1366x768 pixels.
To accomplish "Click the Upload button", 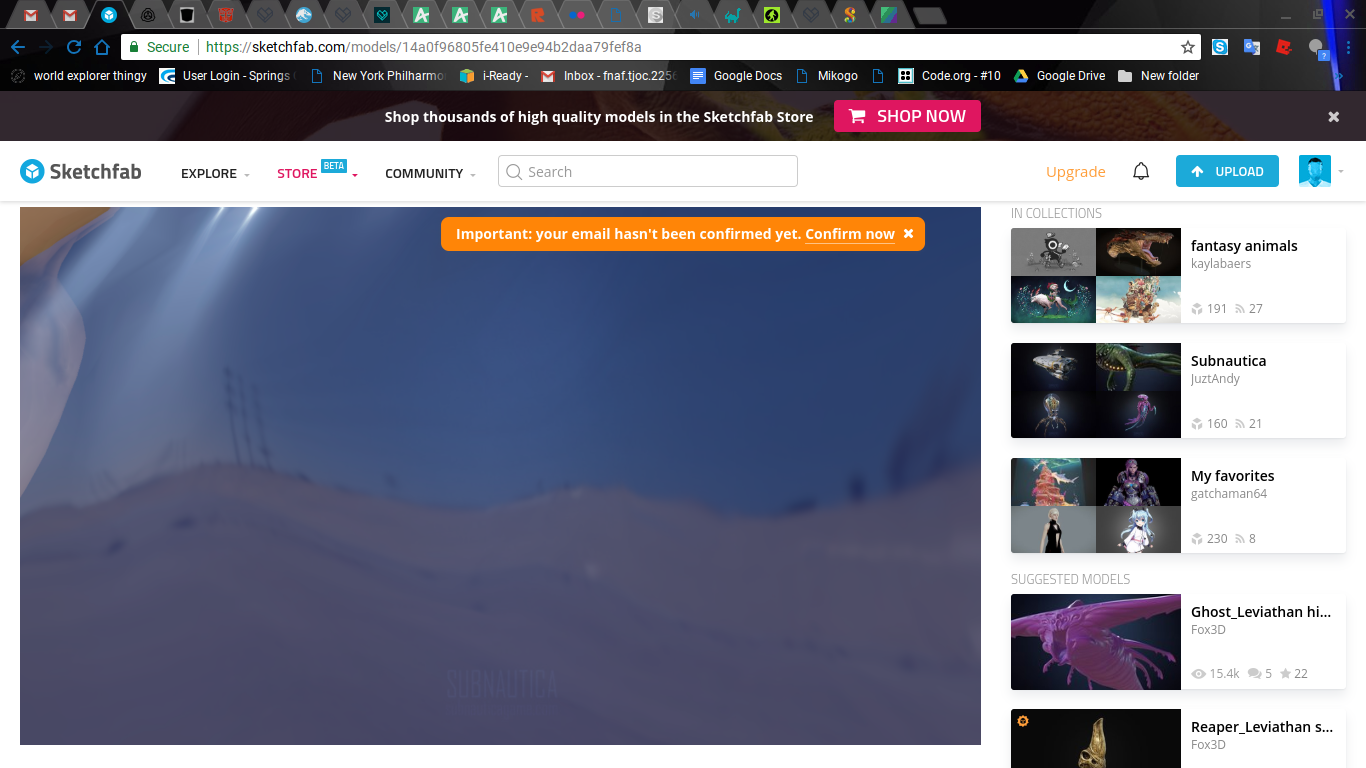I will click(1227, 171).
